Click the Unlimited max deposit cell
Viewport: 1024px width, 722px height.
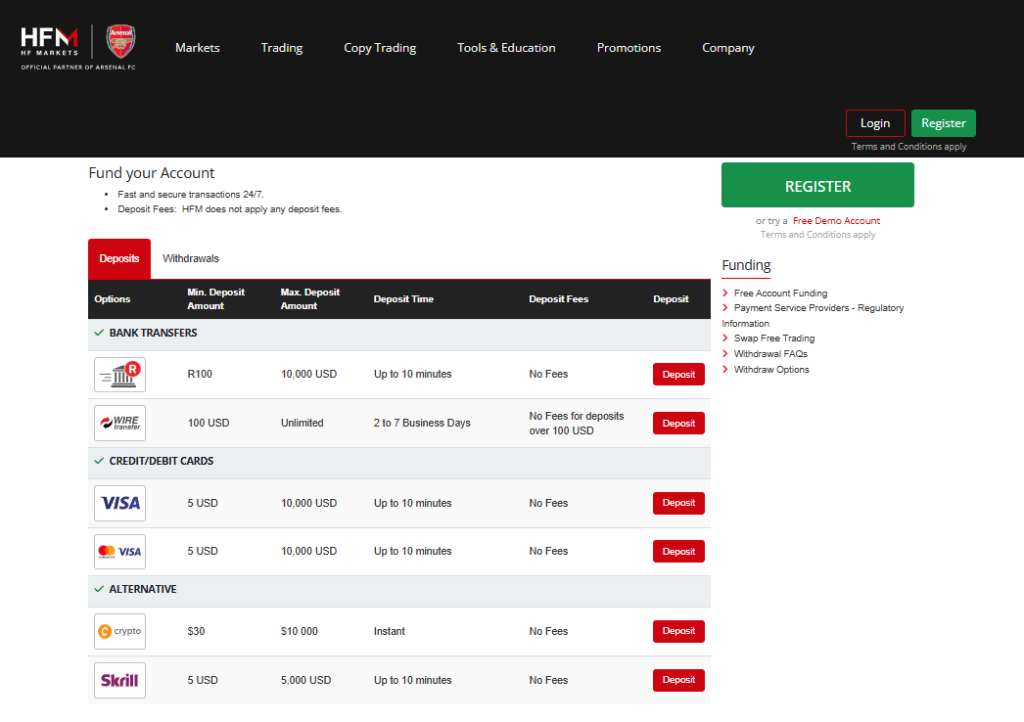(x=302, y=423)
